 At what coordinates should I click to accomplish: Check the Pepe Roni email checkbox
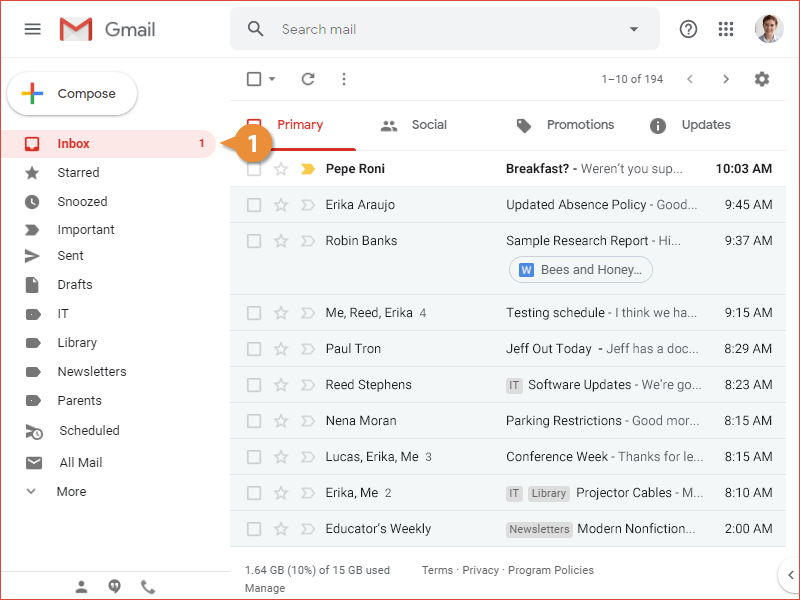[254, 169]
